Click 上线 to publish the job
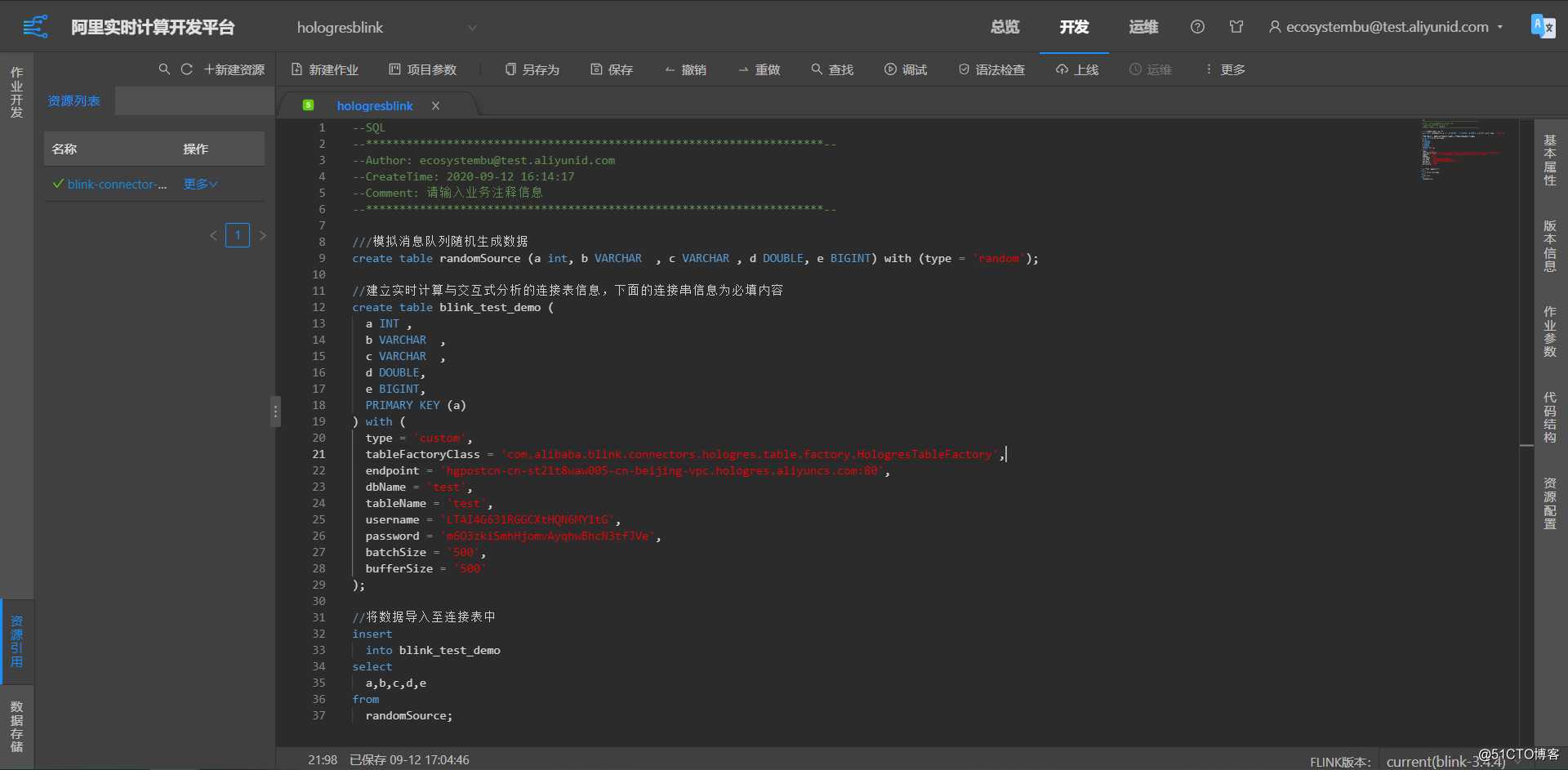 (x=1077, y=69)
